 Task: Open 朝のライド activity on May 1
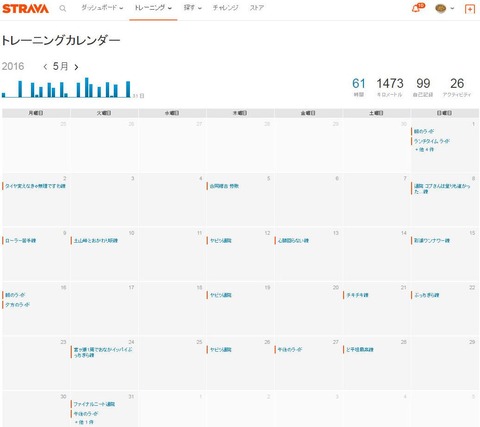tap(424, 131)
